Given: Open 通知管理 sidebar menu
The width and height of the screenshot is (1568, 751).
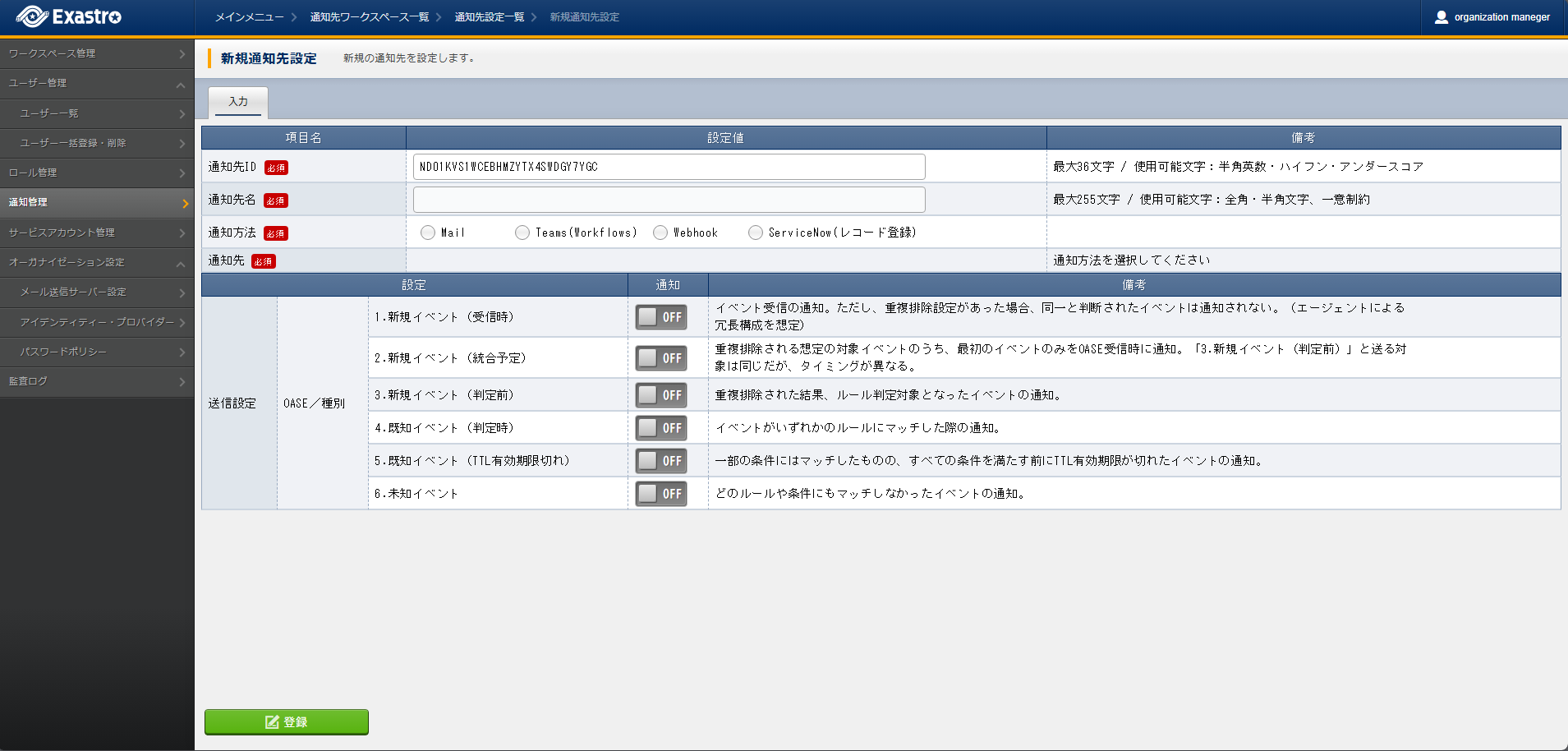Looking at the screenshot, I should pyautogui.click(x=97, y=202).
